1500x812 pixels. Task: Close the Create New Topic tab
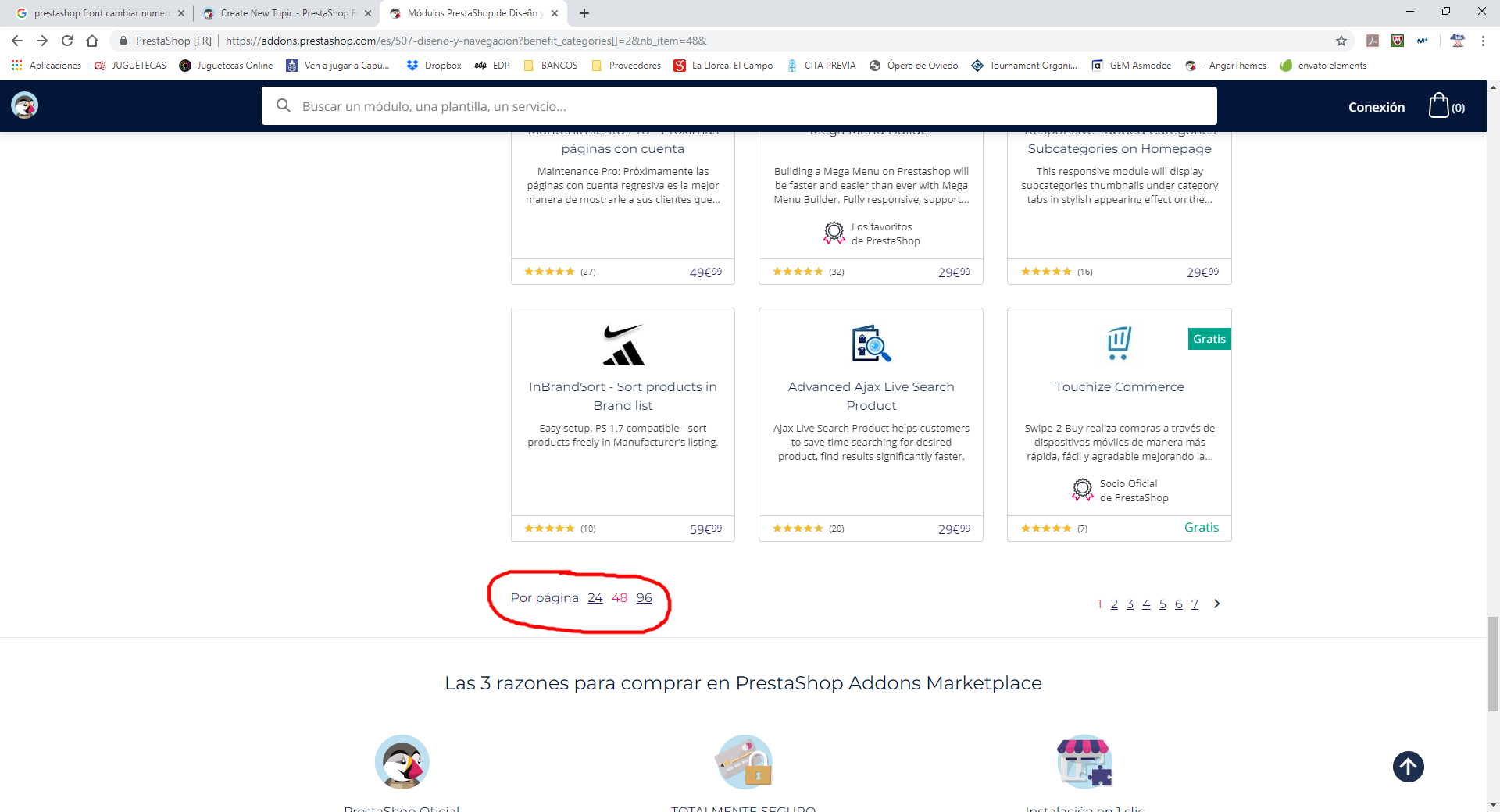(x=368, y=13)
